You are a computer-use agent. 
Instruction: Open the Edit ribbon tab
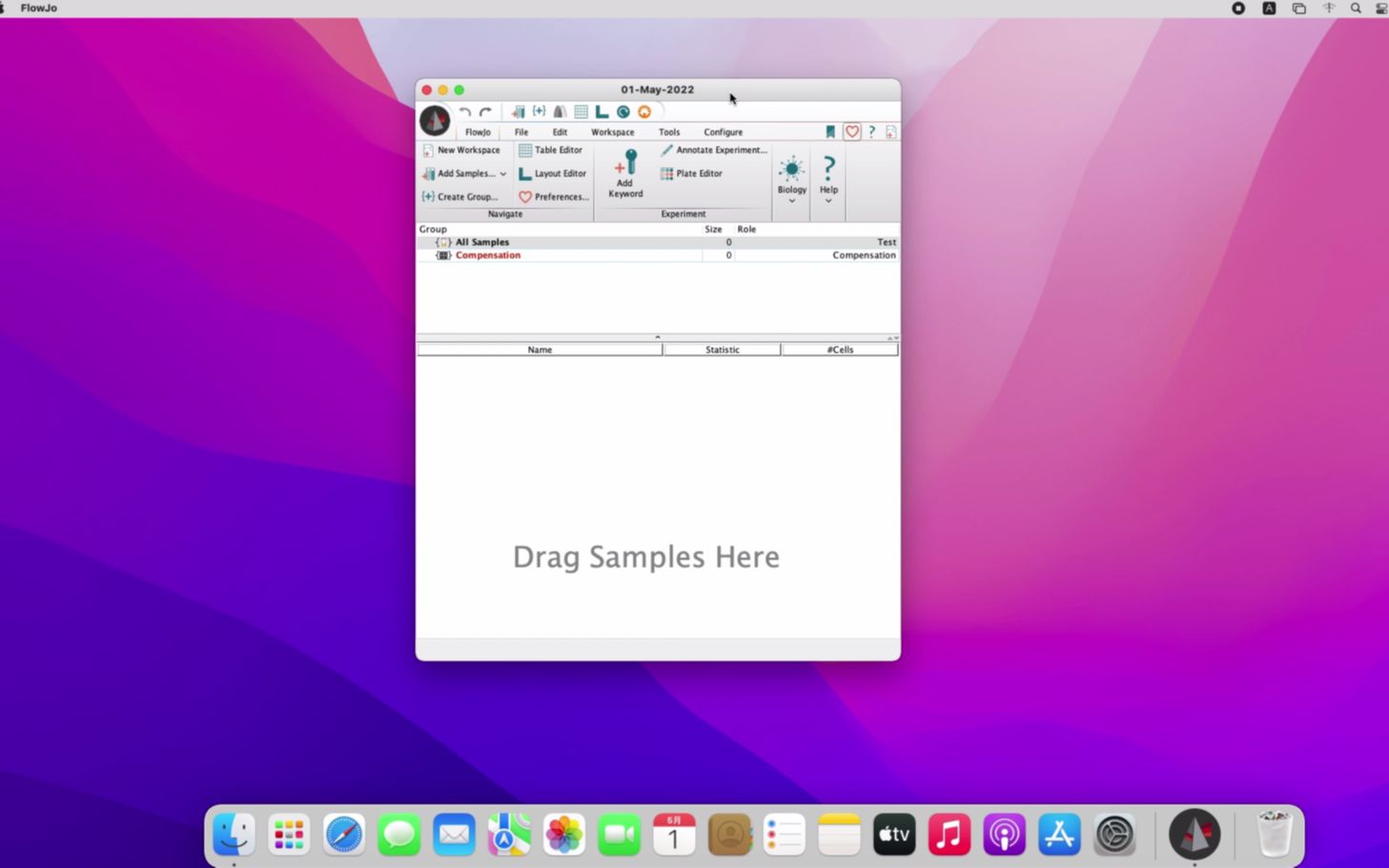pos(560,132)
